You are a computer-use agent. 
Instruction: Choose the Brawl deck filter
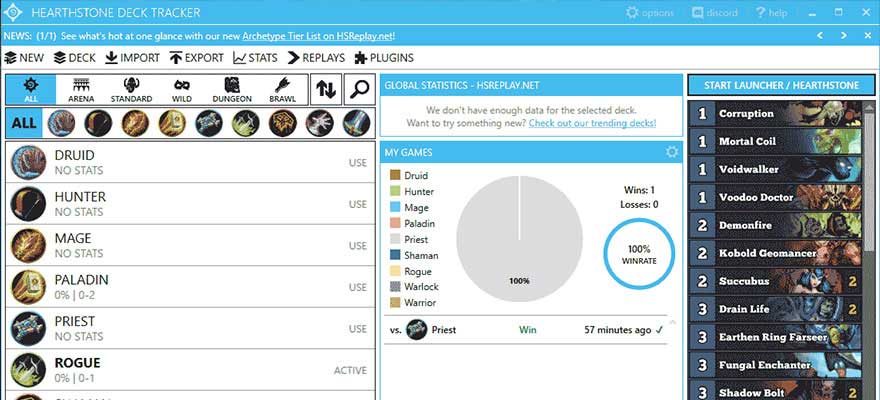coord(282,89)
